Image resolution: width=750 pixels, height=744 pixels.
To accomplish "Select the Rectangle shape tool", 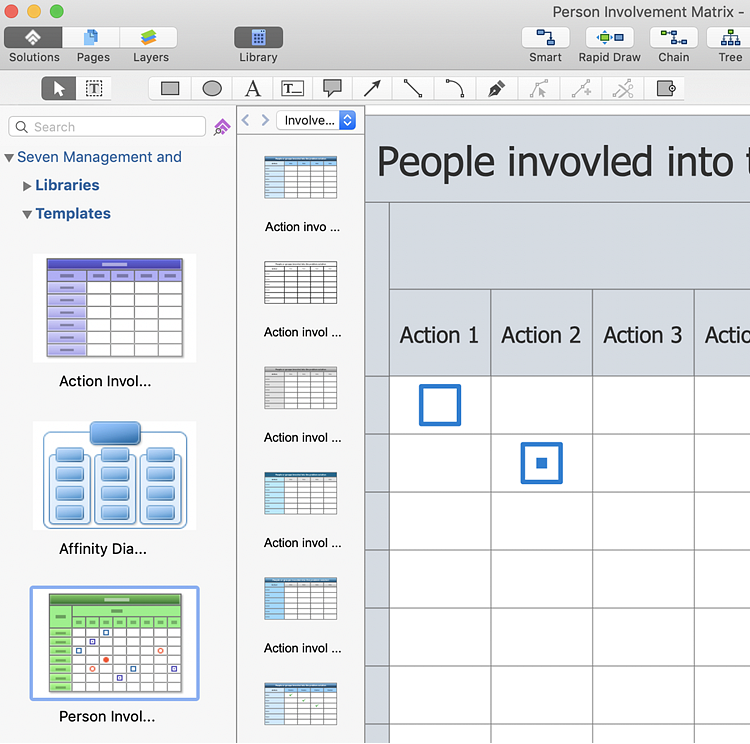I will tap(170, 88).
